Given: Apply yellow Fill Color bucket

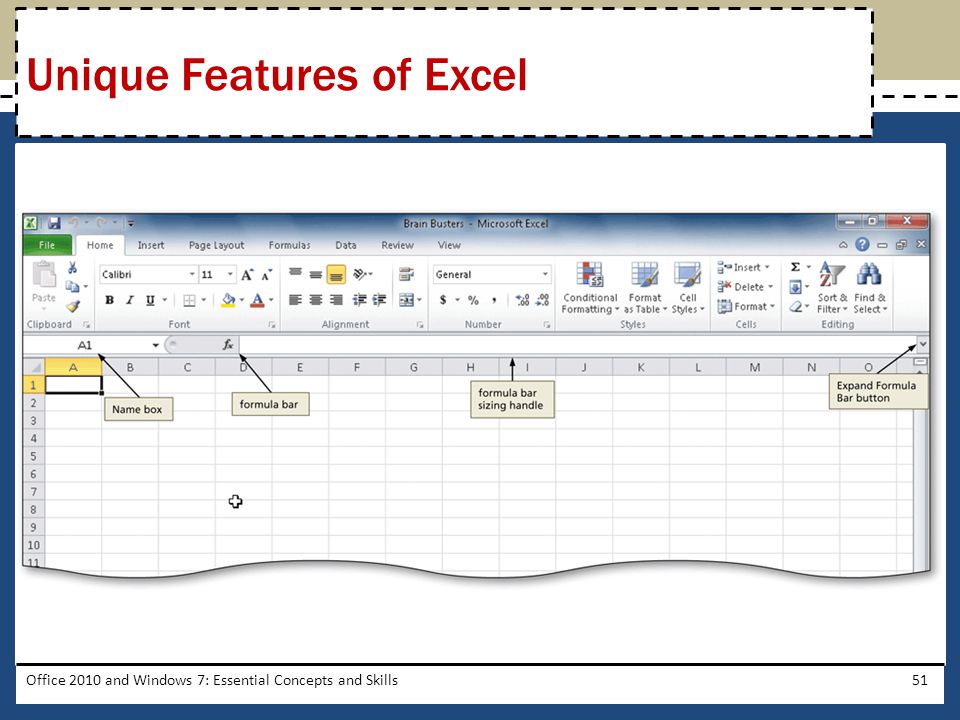Looking at the screenshot, I should tap(228, 300).
